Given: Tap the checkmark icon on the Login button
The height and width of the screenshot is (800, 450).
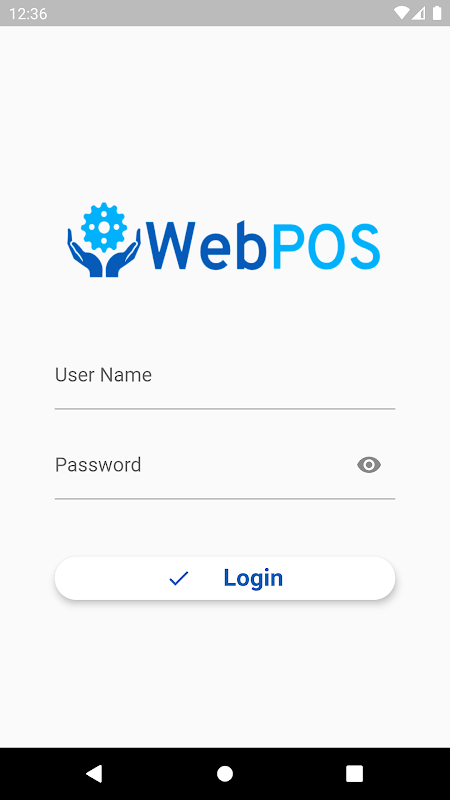Looking at the screenshot, I should (x=179, y=578).
